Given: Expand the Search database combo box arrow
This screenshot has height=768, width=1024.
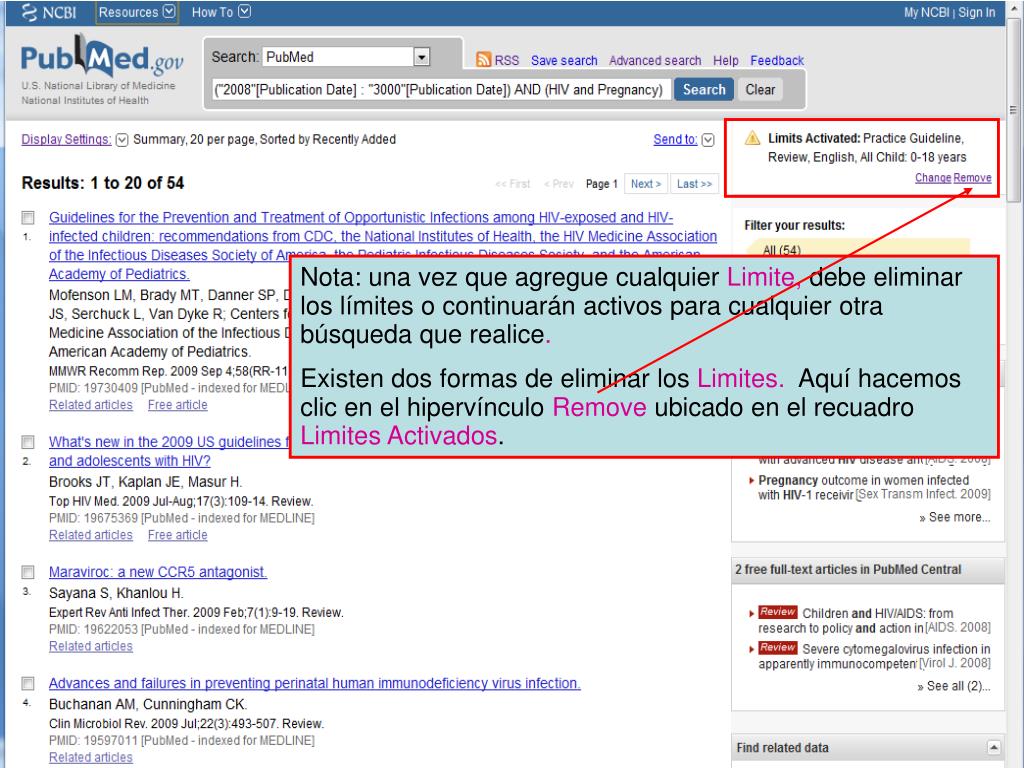Looking at the screenshot, I should (422, 57).
